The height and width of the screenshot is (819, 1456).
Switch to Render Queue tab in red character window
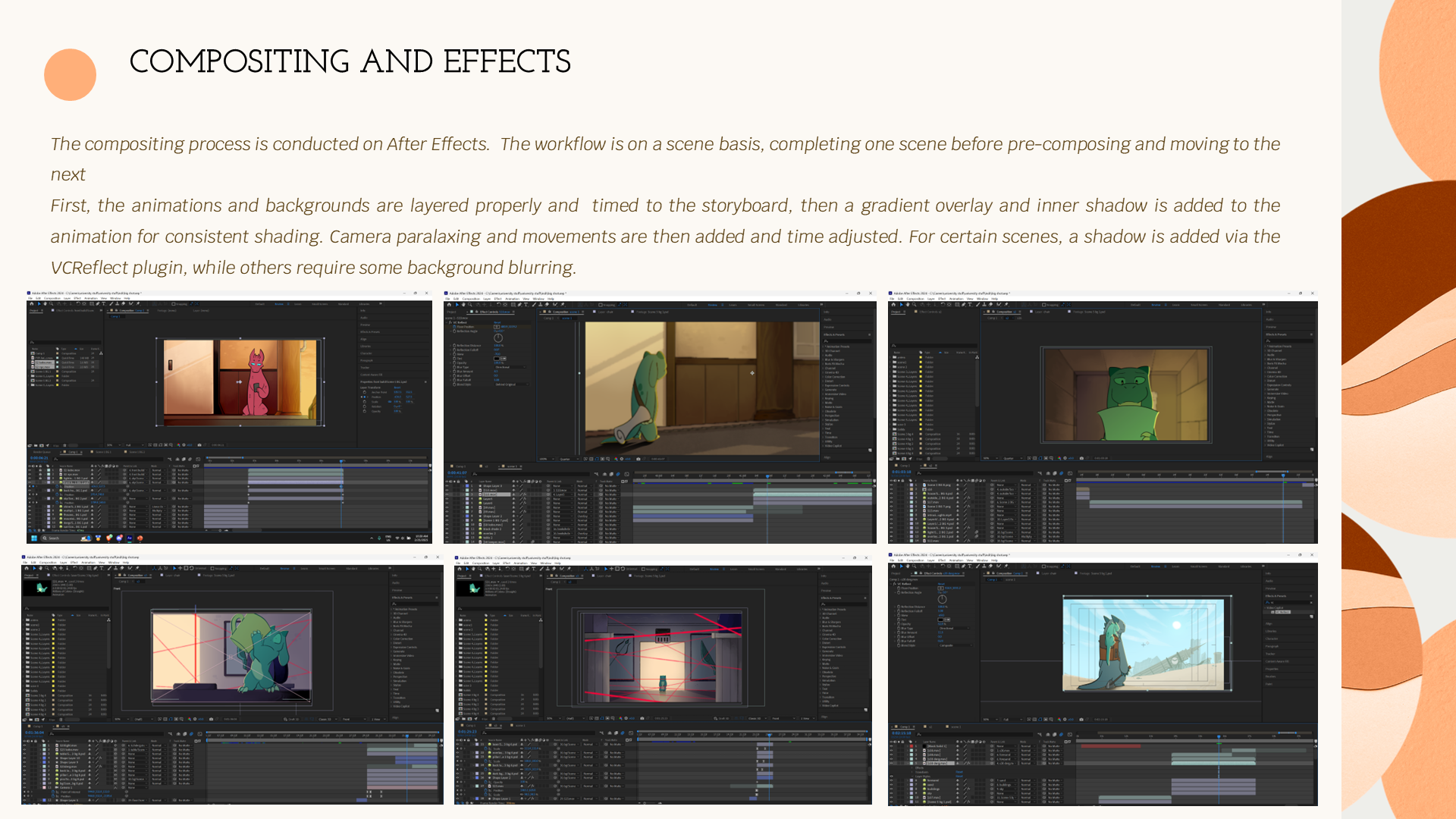coord(42,452)
